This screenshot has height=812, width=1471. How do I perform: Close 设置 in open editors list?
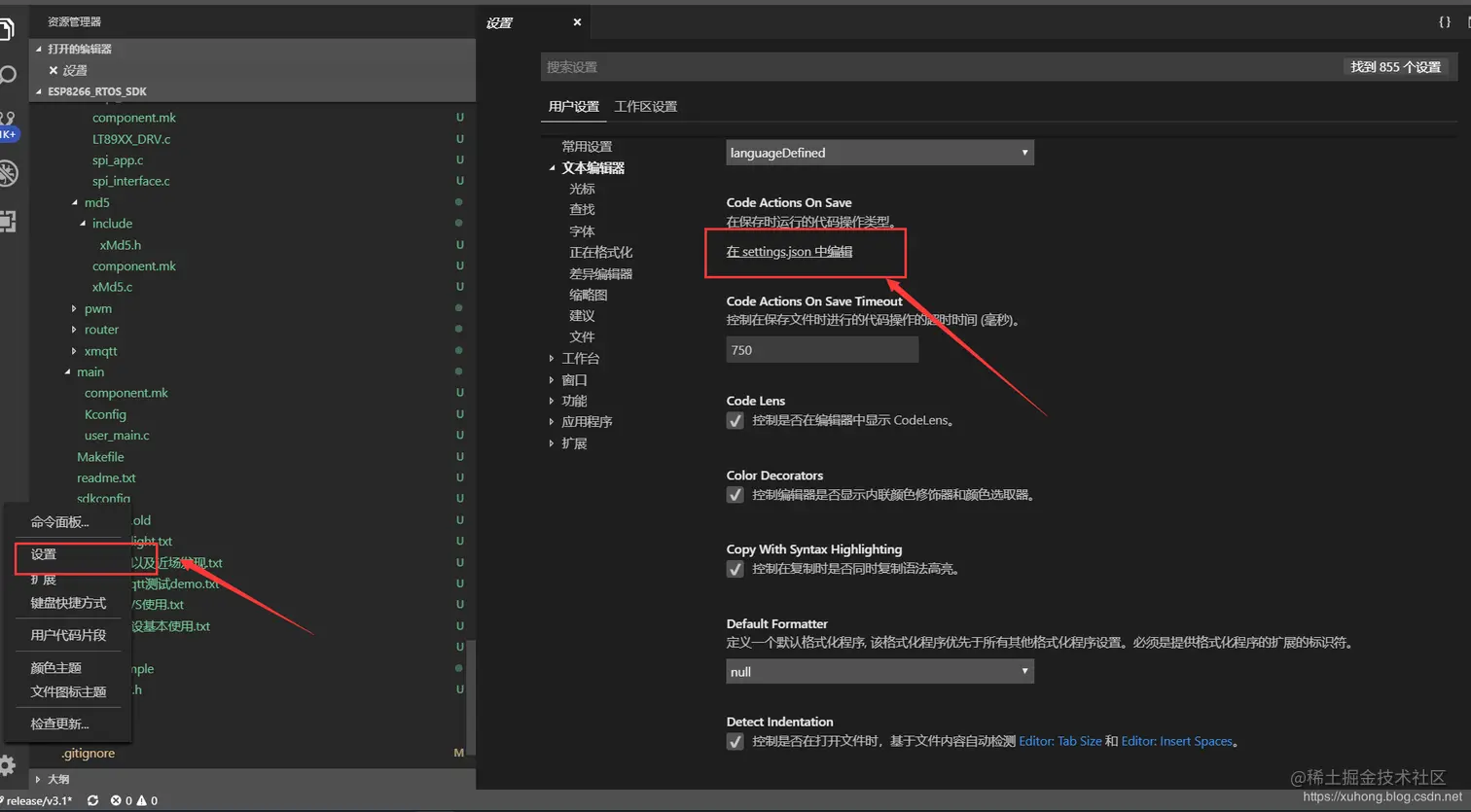(x=54, y=70)
